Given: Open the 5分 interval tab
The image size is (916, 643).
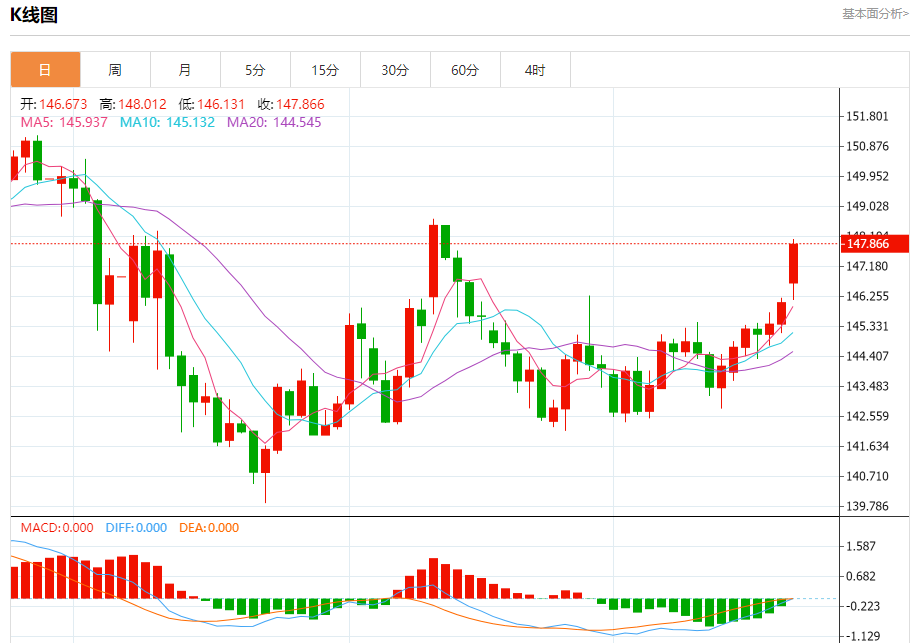Looking at the screenshot, I should pyautogui.click(x=256, y=70).
